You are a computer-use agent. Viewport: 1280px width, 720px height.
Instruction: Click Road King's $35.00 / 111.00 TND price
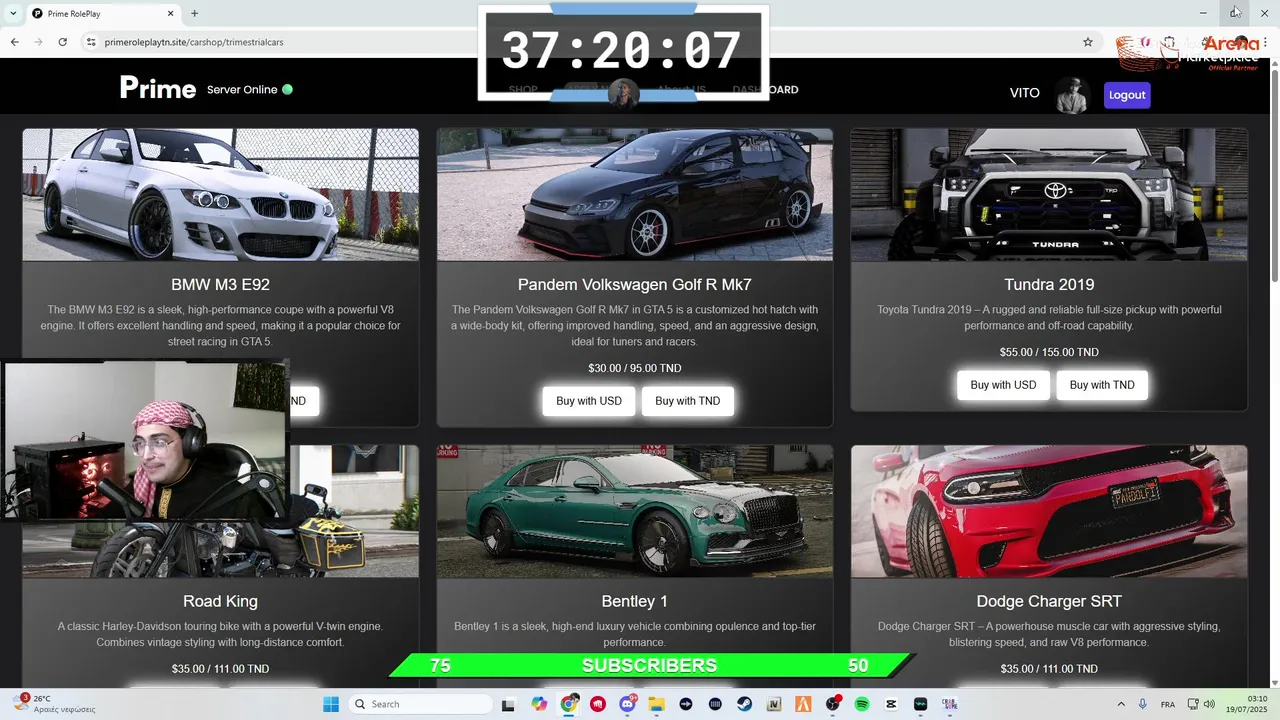coord(220,669)
